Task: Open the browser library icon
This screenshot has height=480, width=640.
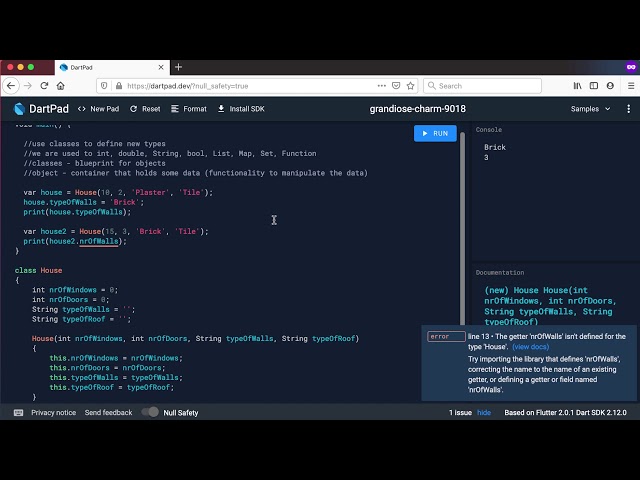Action: click(x=577, y=86)
